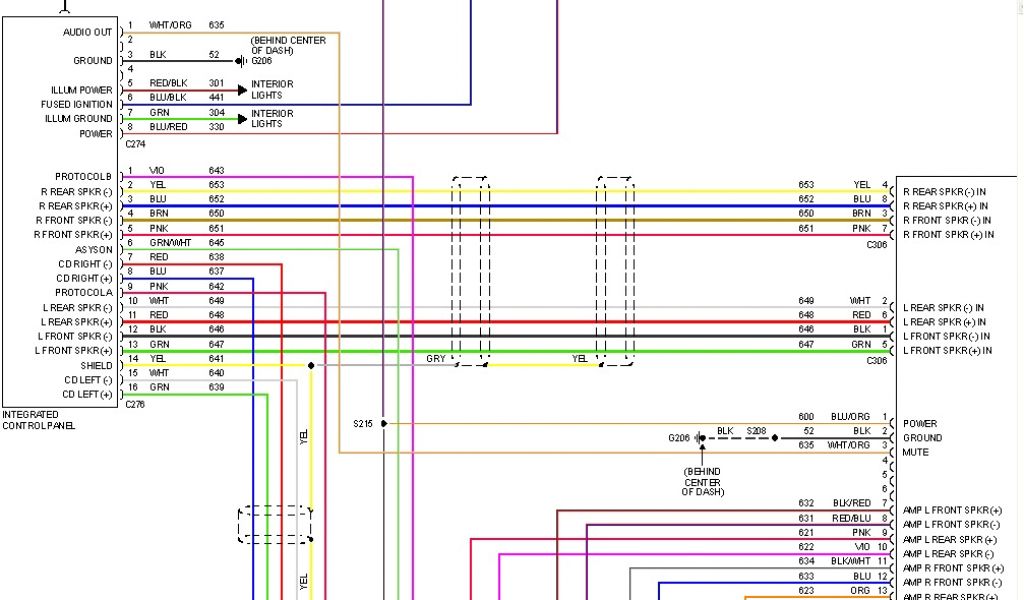Click the PROTOCOLB pin label
Viewport: 1024px width, 600px height.
point(84,177)
